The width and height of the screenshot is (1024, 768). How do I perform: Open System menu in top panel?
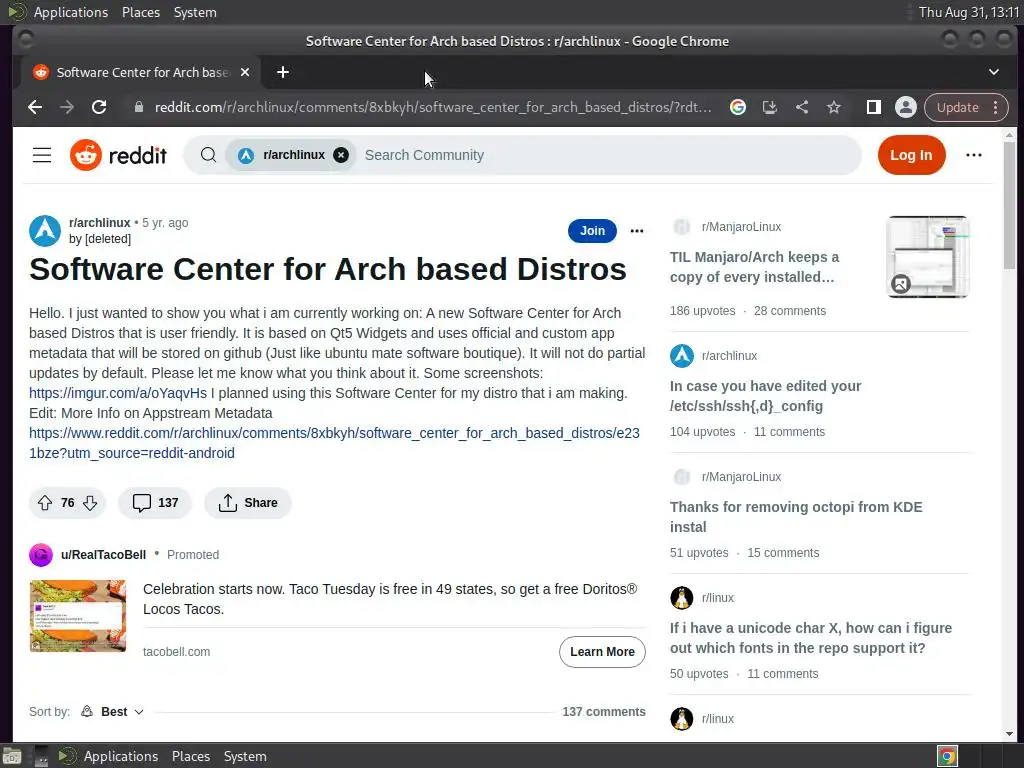point(195,12)
